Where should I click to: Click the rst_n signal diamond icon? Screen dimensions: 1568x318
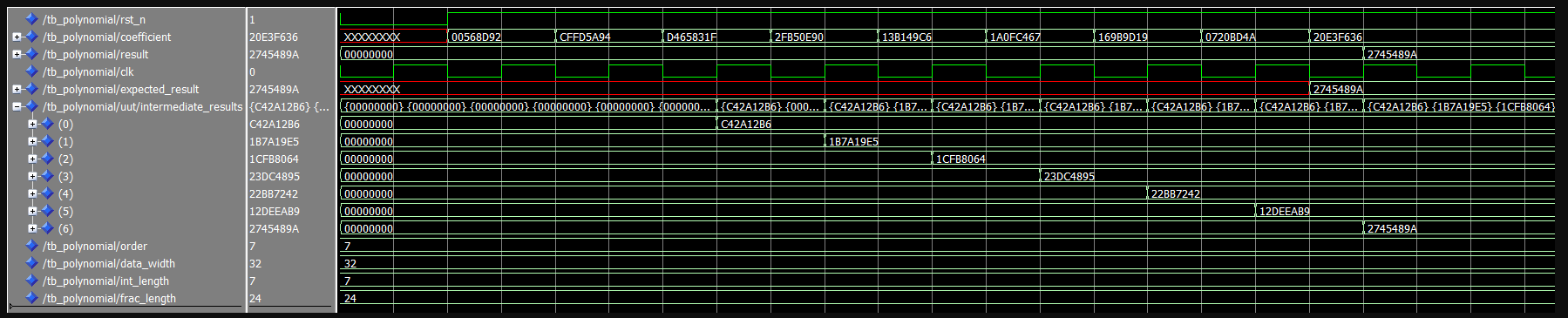pyautogui.click(x=32, y=19)
